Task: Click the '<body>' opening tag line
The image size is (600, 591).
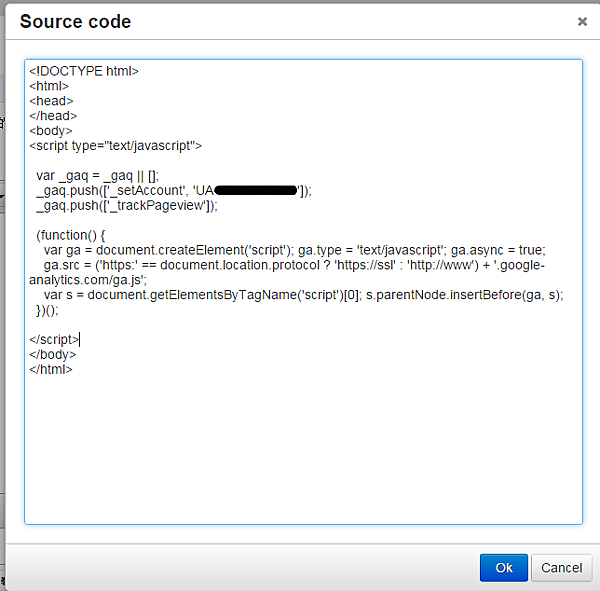Action: coord(51,131)
